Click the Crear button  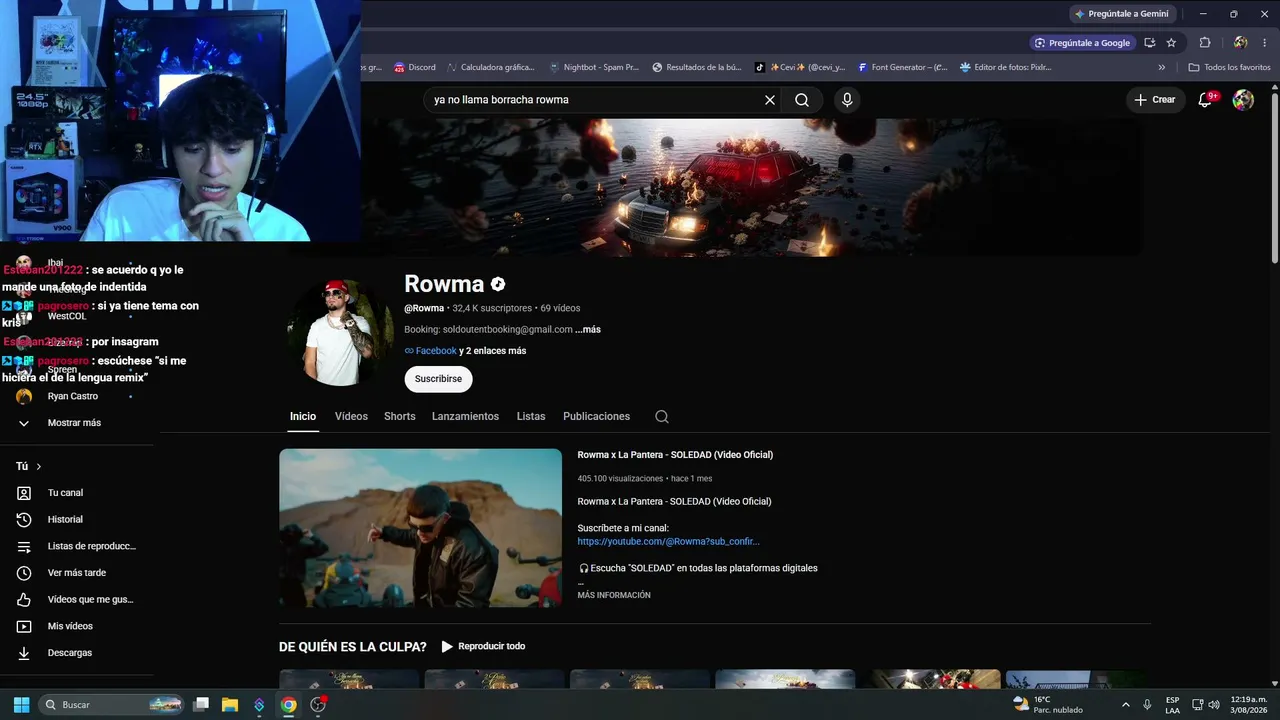[x=1155, y=100]
